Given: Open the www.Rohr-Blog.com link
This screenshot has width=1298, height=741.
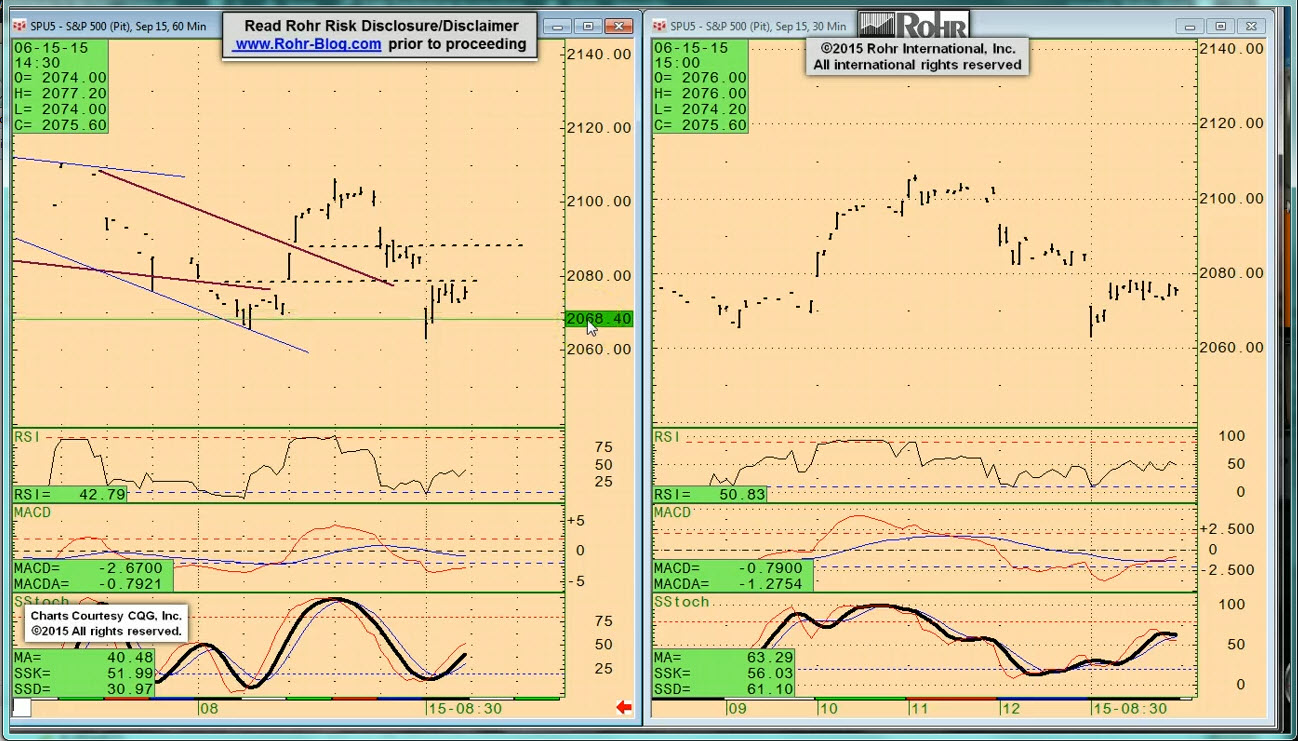Looking at the screenshot, I should tap(308, 44).
